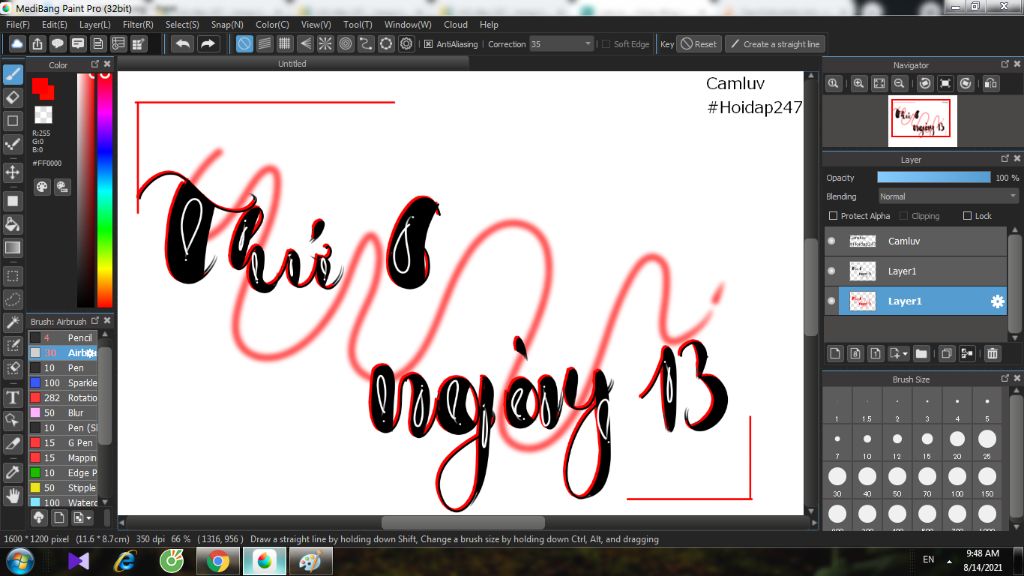Select the Paint Bucket tool
This screenshot has width=1024, height=576.
pyautogui.click(x=13, y=224)
